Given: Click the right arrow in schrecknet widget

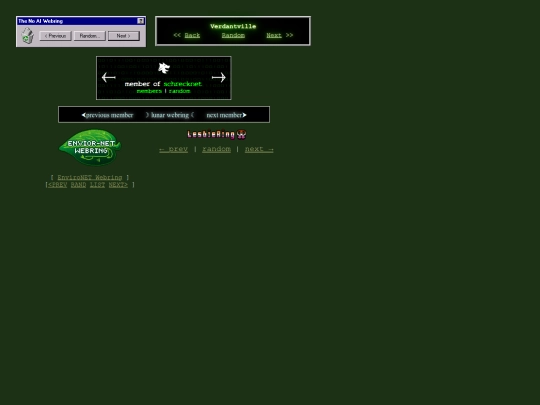Looking at the screenshot, I should 219,77.
